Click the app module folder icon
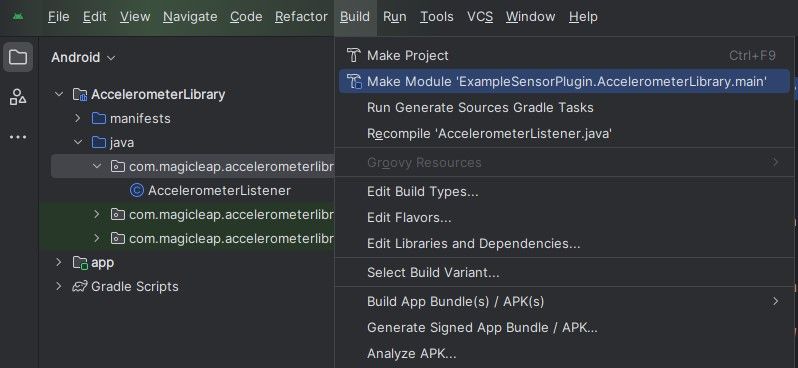The width and height of the screenshot is (798, 368). pos(80,263)
